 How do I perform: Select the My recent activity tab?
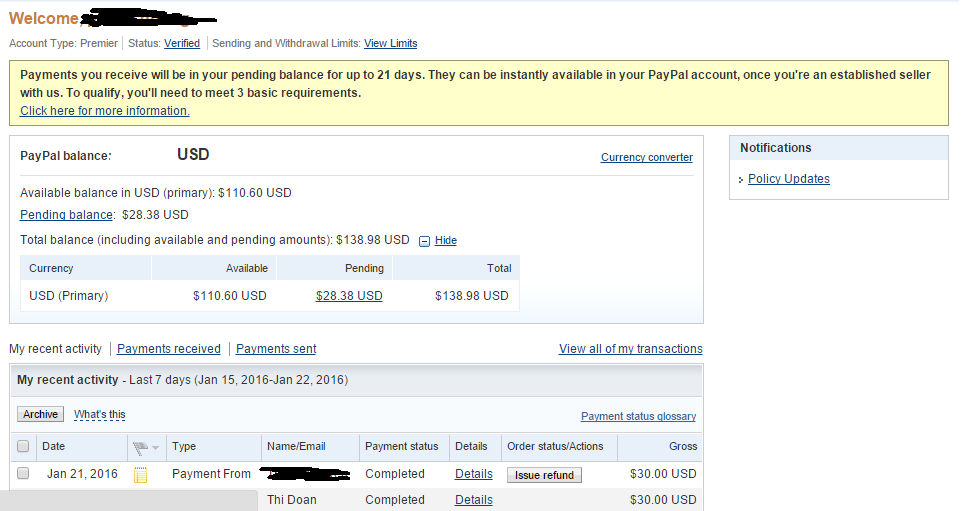tap(55, 349)
